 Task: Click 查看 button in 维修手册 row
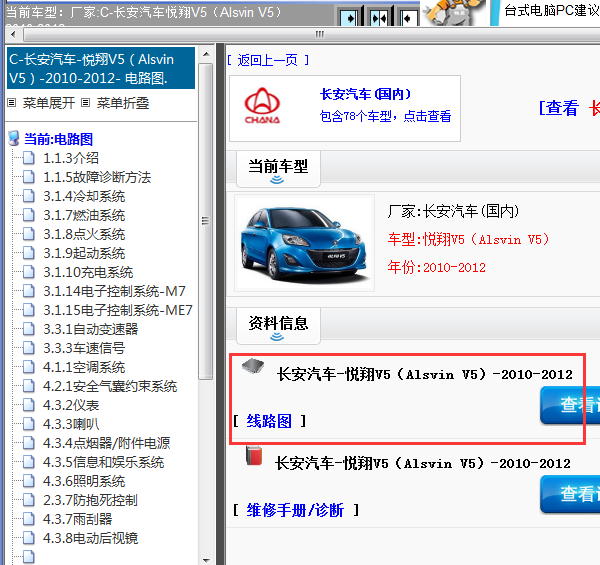(x=570, y=494)
